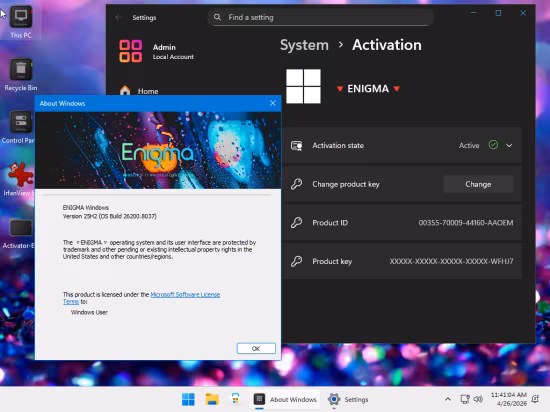Open the taskbar clock and date
This screenshot has height=412, width=550.
(509, 399)
